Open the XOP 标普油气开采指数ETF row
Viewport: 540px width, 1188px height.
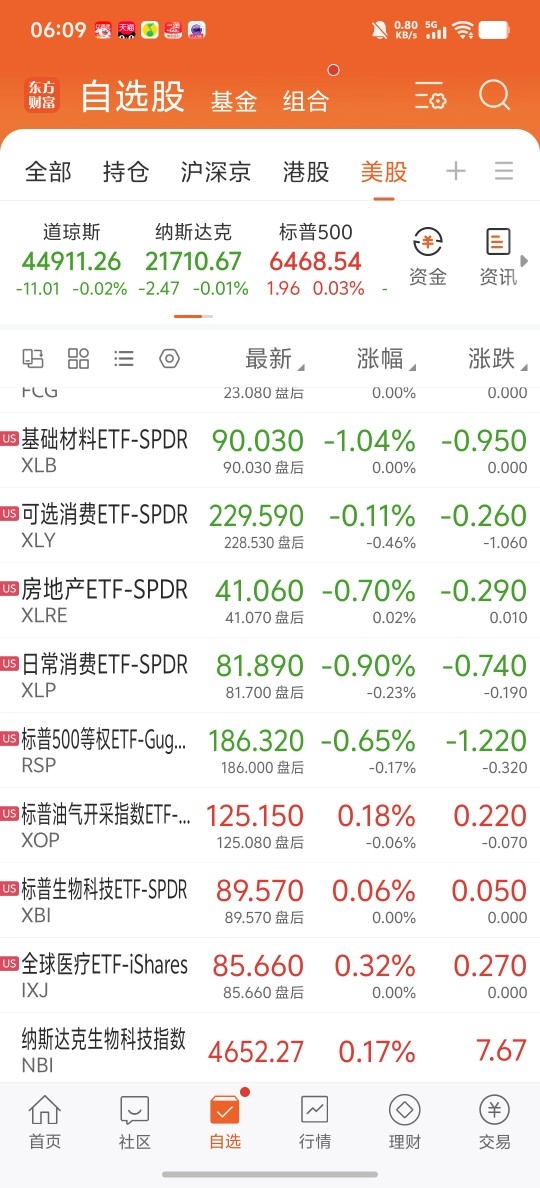pos(270,825)
